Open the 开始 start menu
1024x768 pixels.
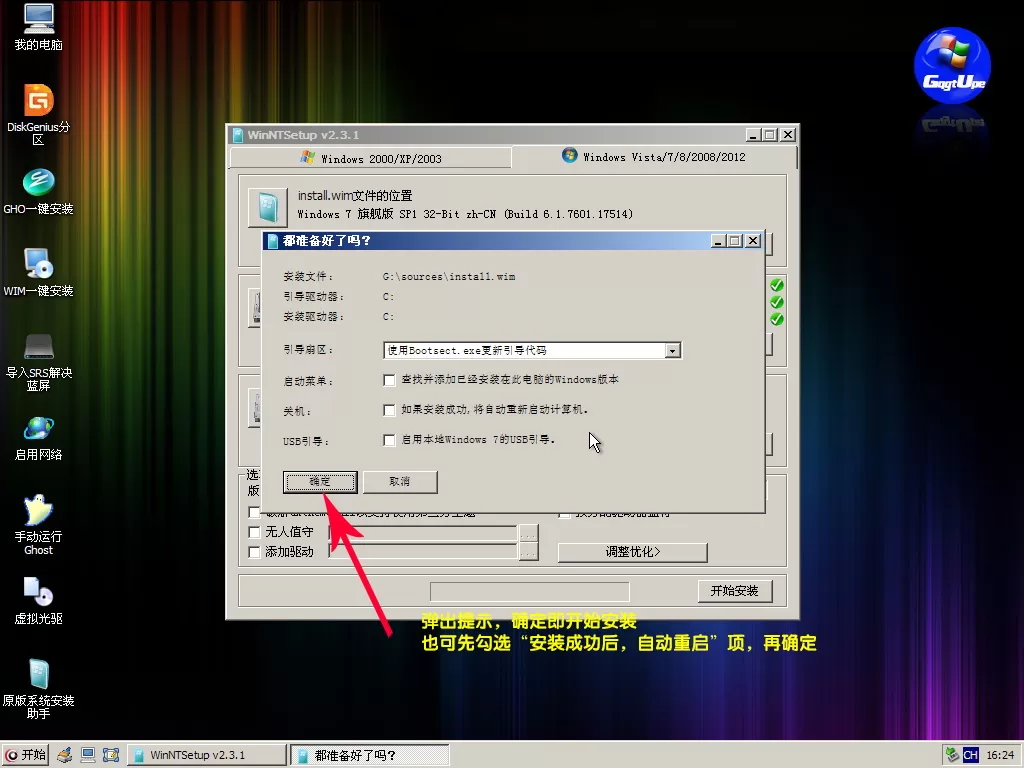(26, 755)
